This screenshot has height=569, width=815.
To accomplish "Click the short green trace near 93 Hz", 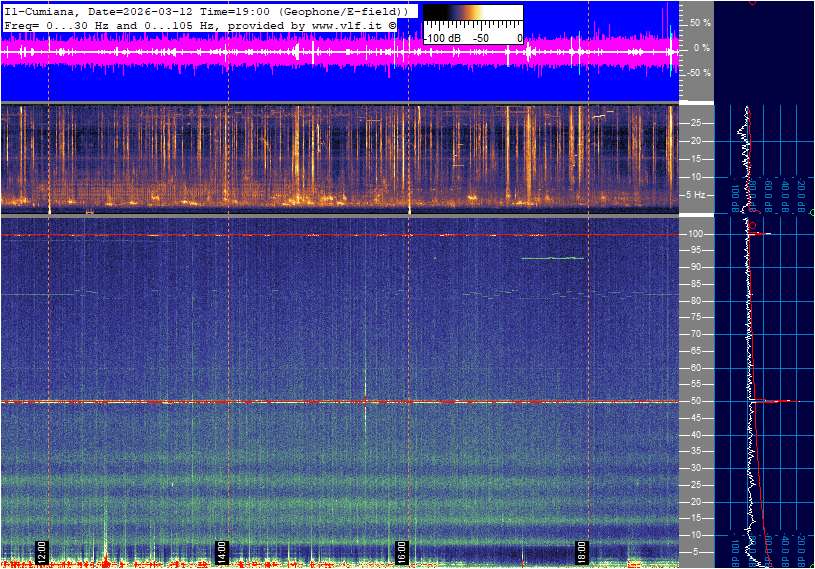I will pyautogui.click(x=551, y=258).
